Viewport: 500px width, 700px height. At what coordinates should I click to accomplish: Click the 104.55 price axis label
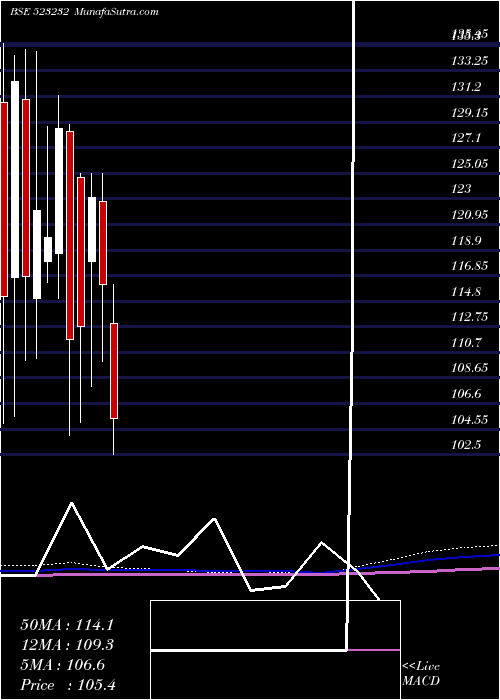click(x=470, y=421)
